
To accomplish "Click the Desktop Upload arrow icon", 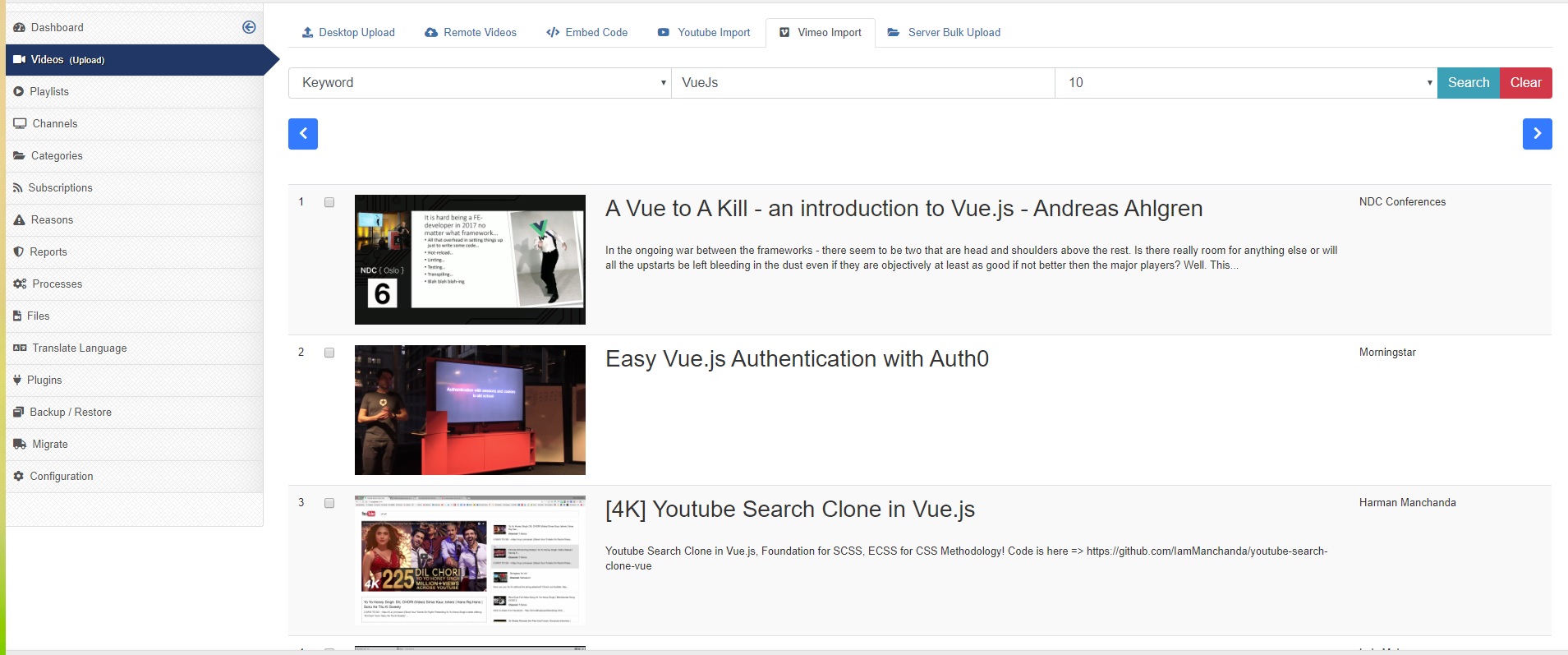I will pos(307,32).
